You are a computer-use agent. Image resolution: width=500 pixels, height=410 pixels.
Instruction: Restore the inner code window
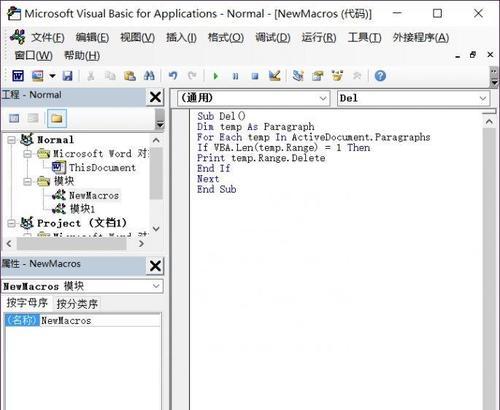point(473,55)
